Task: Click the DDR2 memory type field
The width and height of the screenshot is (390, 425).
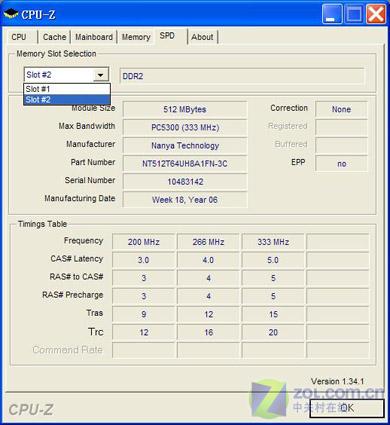Action: (242, 76)
